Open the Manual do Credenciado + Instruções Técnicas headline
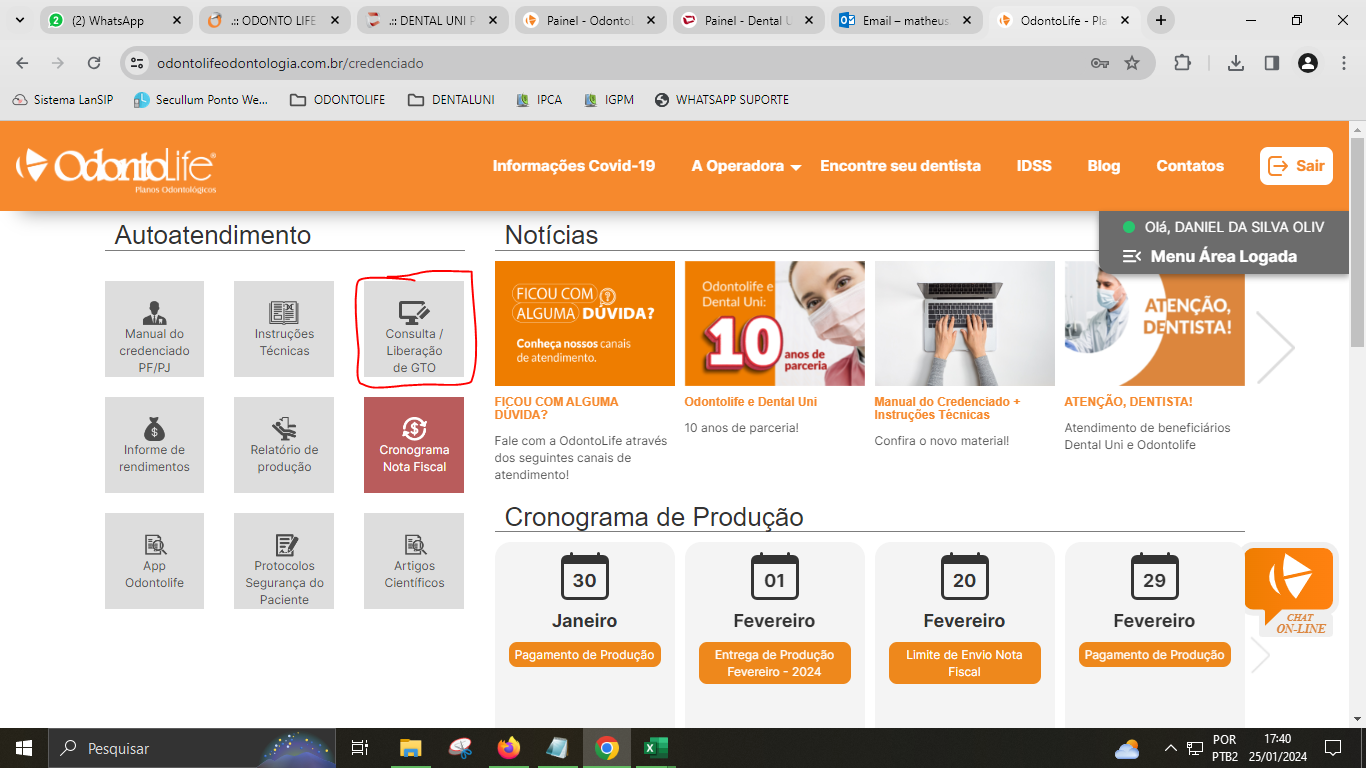Viewport: 1366px width, 768px height. 947,408
